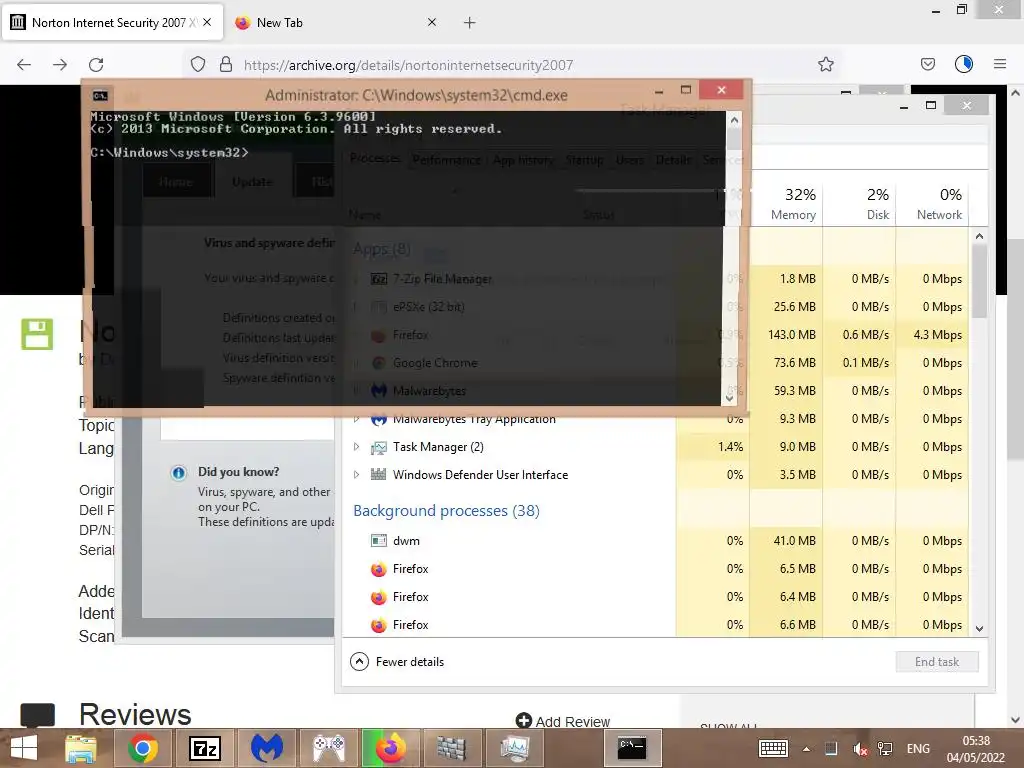
Task: Click the cmd.exe window system menu icon
Action: click(x=100, y=95)
